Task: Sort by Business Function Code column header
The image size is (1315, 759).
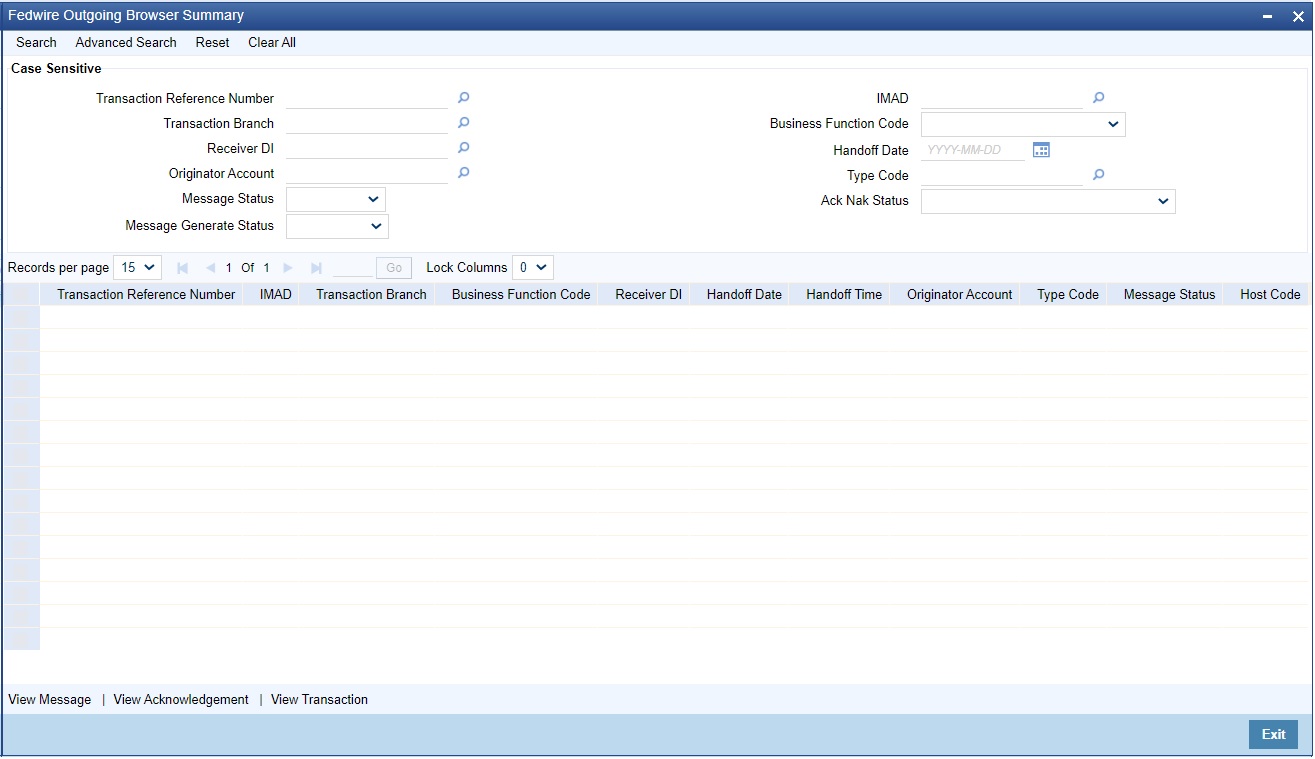Action: coord(521,294)
